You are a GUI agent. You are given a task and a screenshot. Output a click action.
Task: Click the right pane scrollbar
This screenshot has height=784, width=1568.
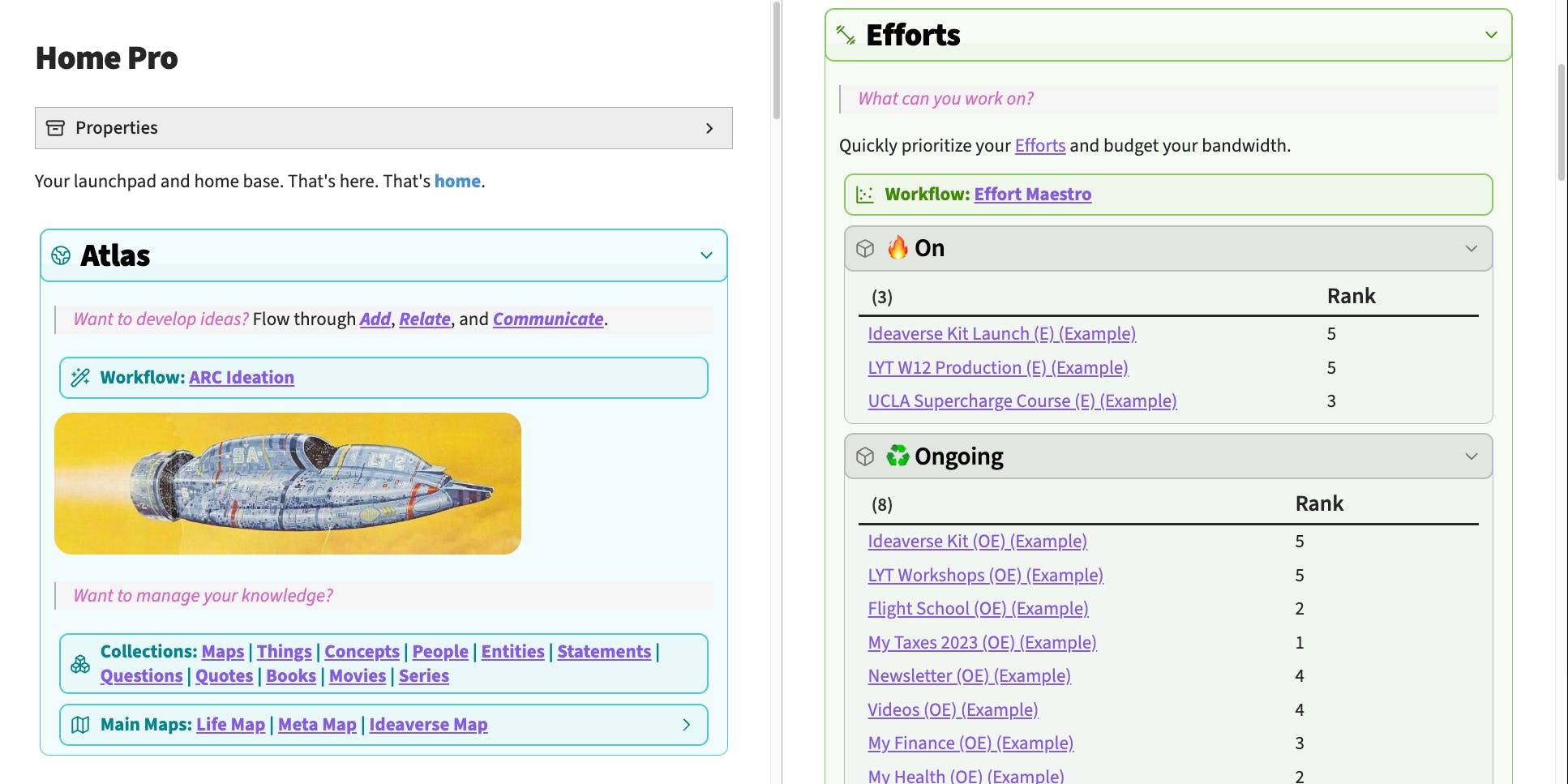coord(1562,122)
